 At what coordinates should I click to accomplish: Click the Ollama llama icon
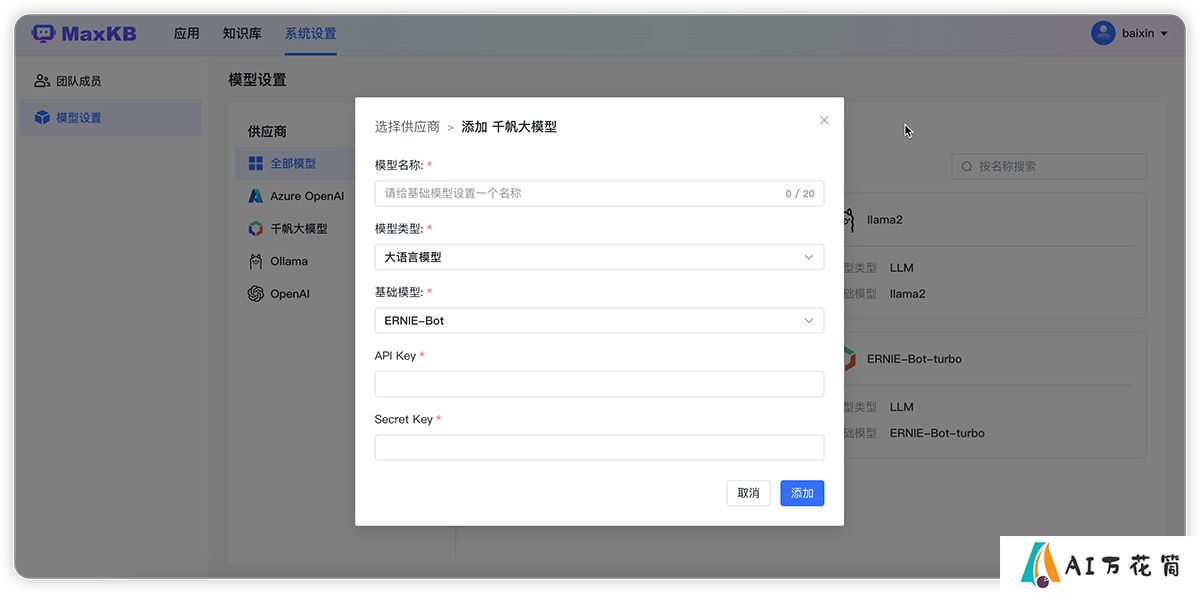tap(255, 261)
